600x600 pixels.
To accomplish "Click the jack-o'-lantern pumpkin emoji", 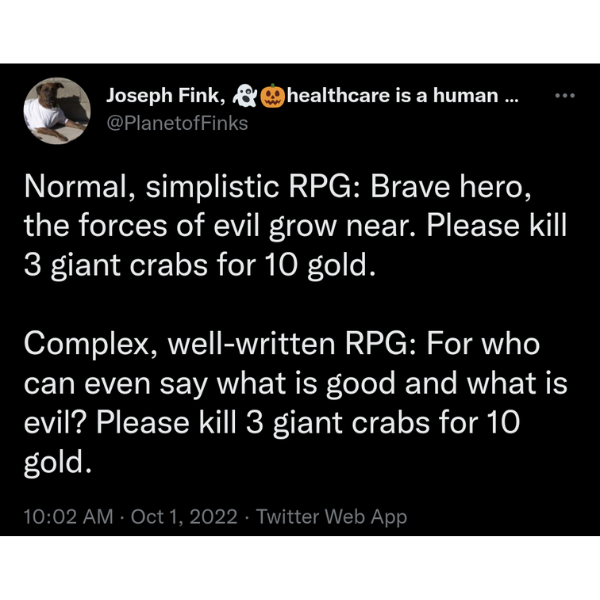I will coord(272,96).
